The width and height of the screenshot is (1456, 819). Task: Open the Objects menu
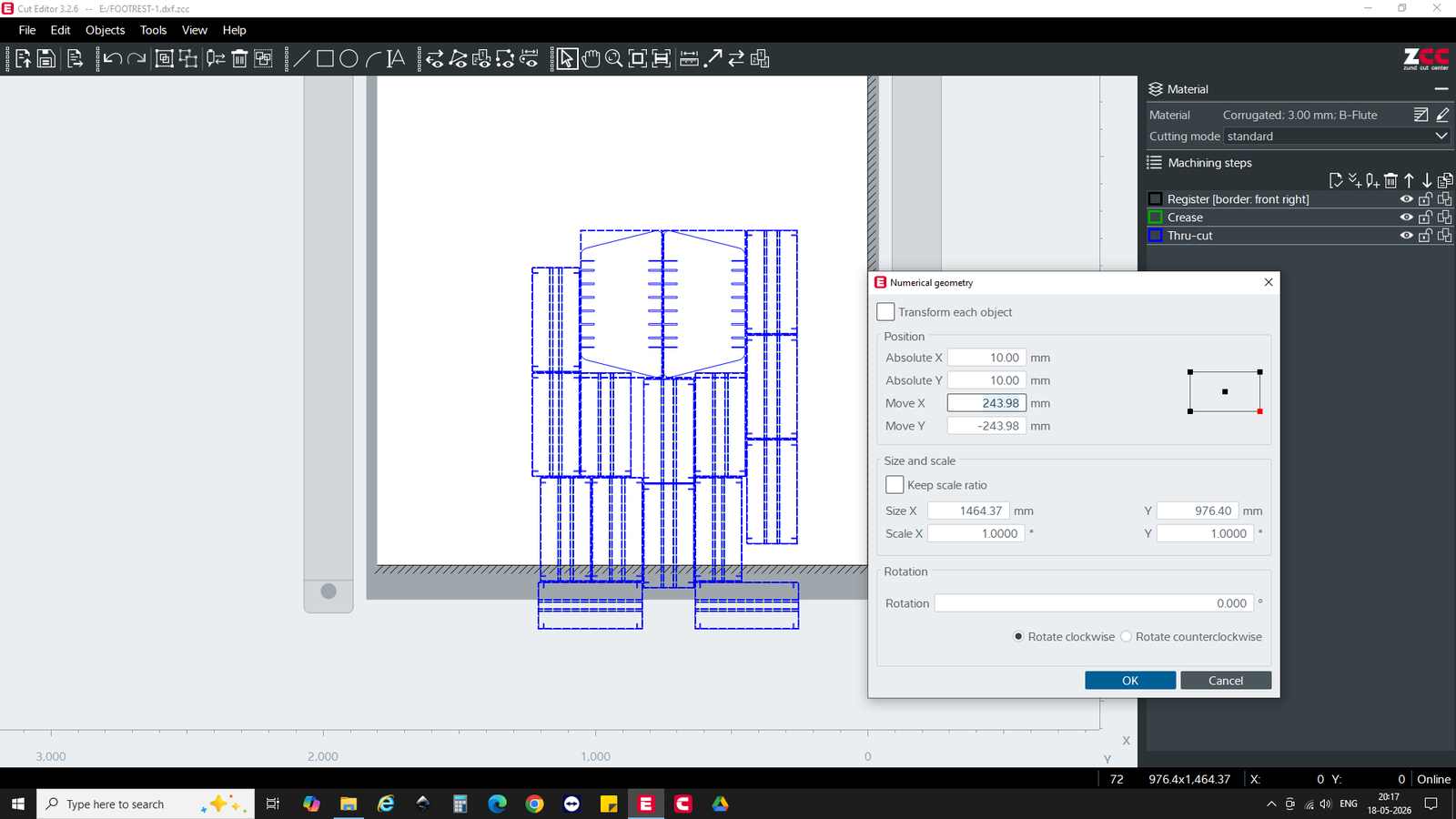tap(105, 30)
